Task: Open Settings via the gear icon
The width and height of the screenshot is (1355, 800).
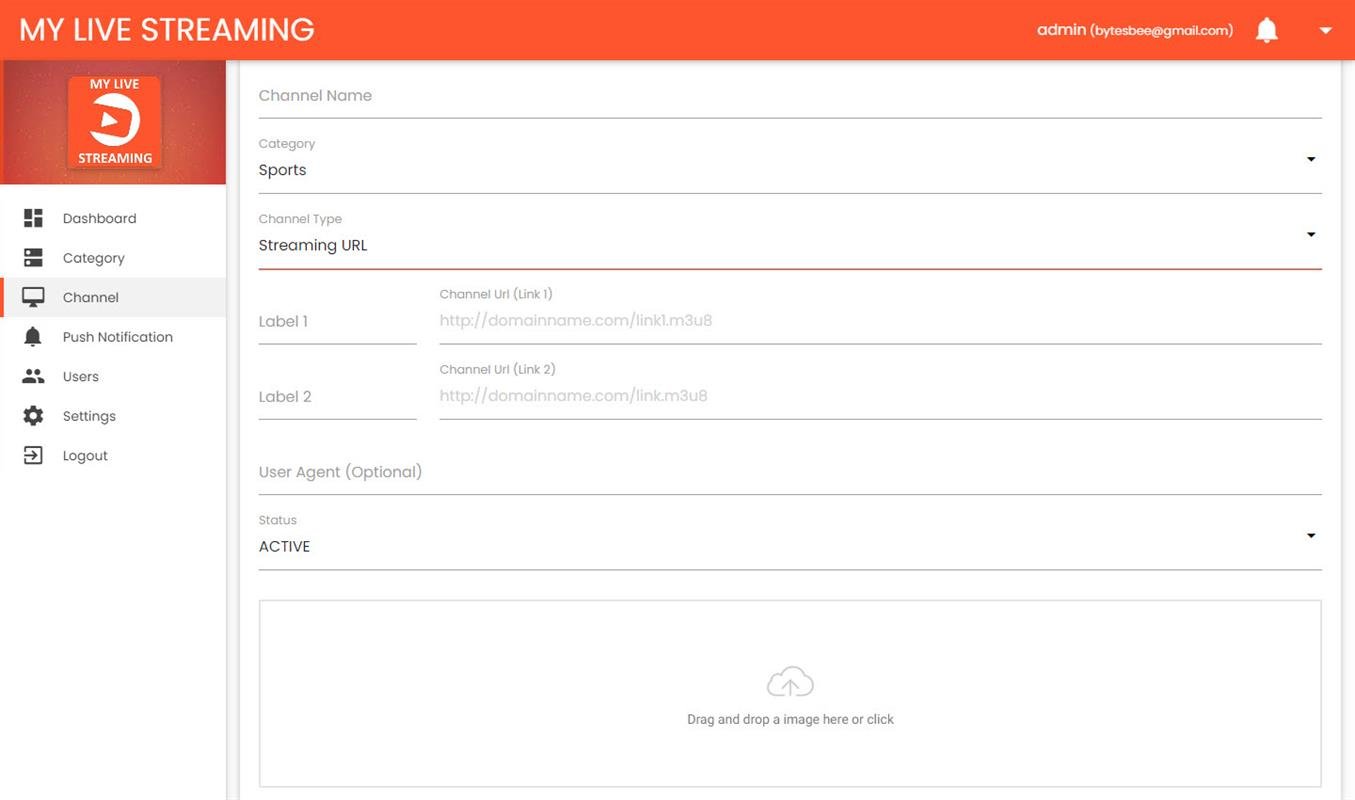Action: (33, 415)
